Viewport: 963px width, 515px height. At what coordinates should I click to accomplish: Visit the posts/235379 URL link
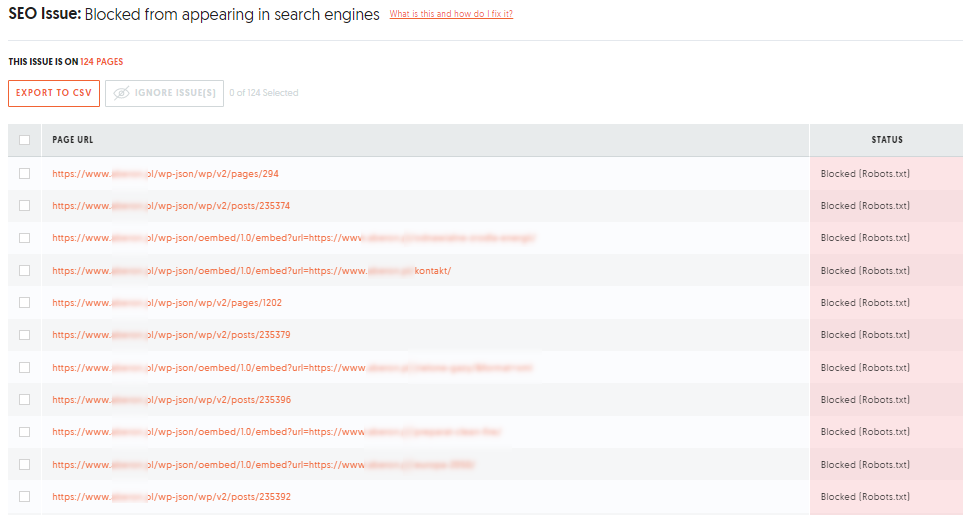171,335
